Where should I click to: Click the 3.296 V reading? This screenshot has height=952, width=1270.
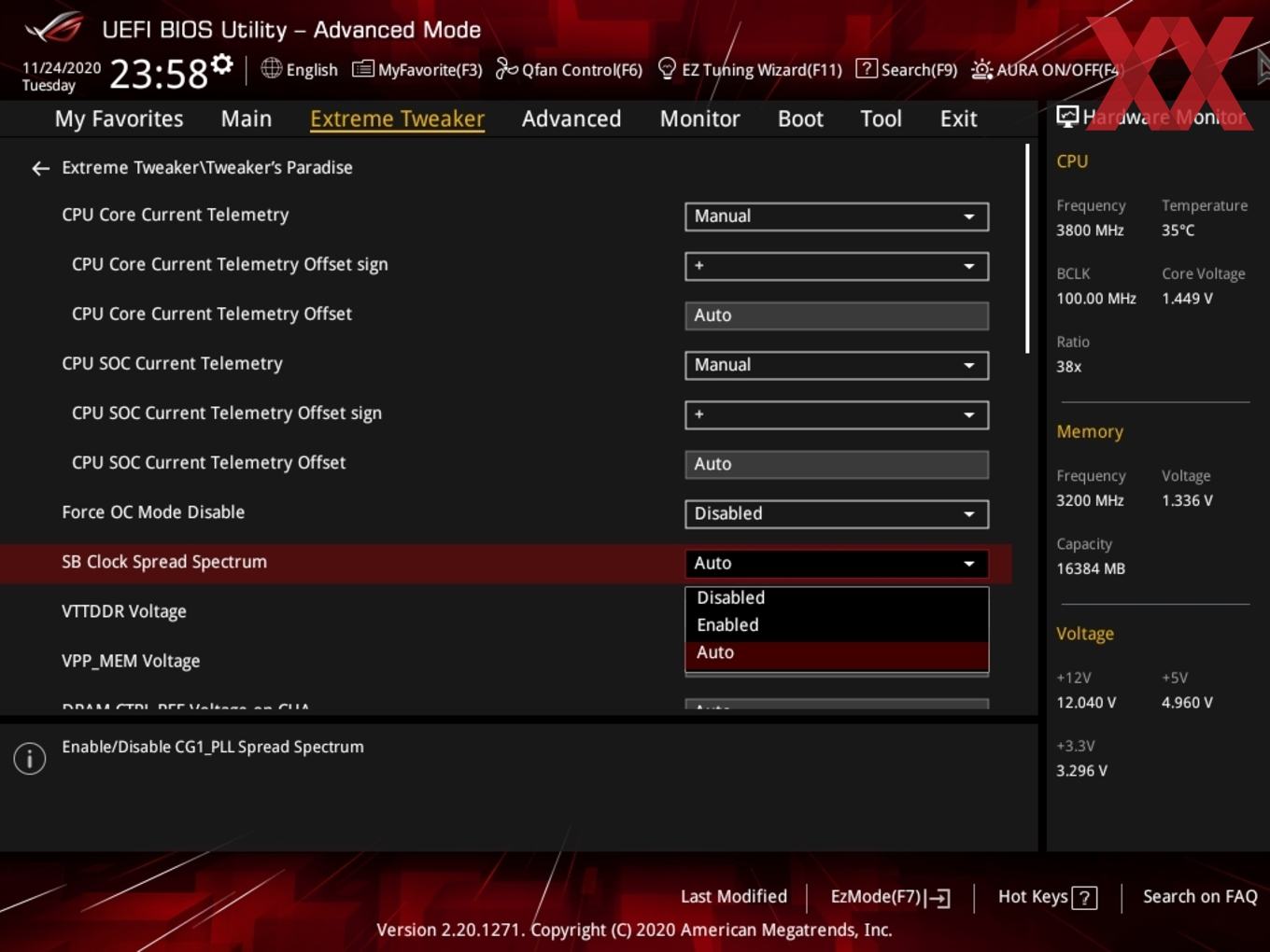coord(1081,771)
